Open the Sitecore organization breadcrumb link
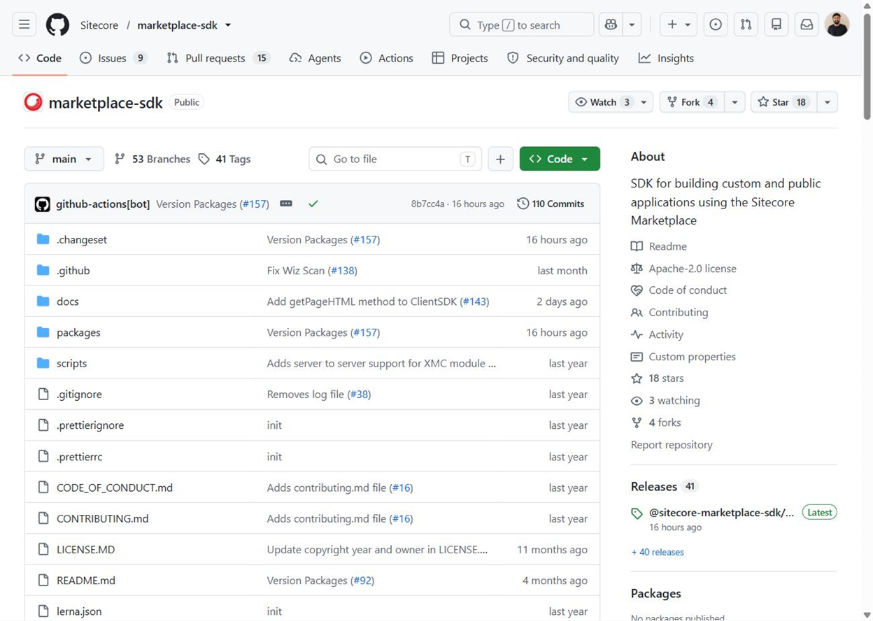The height and width of the screenshot is (621, 873). (99, 25)
